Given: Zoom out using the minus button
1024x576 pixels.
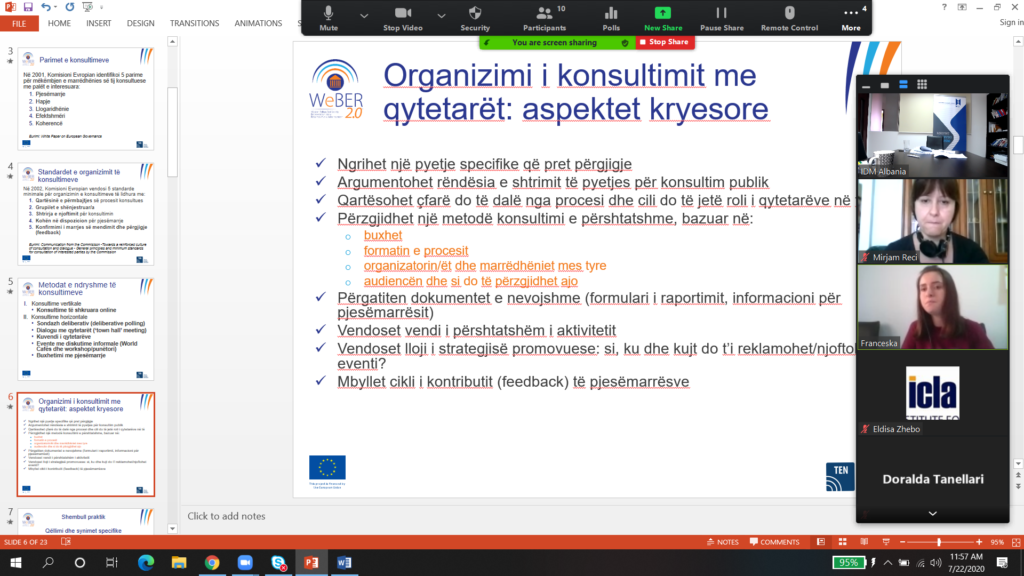Looking at the screenshot, I should coord(903,542).
